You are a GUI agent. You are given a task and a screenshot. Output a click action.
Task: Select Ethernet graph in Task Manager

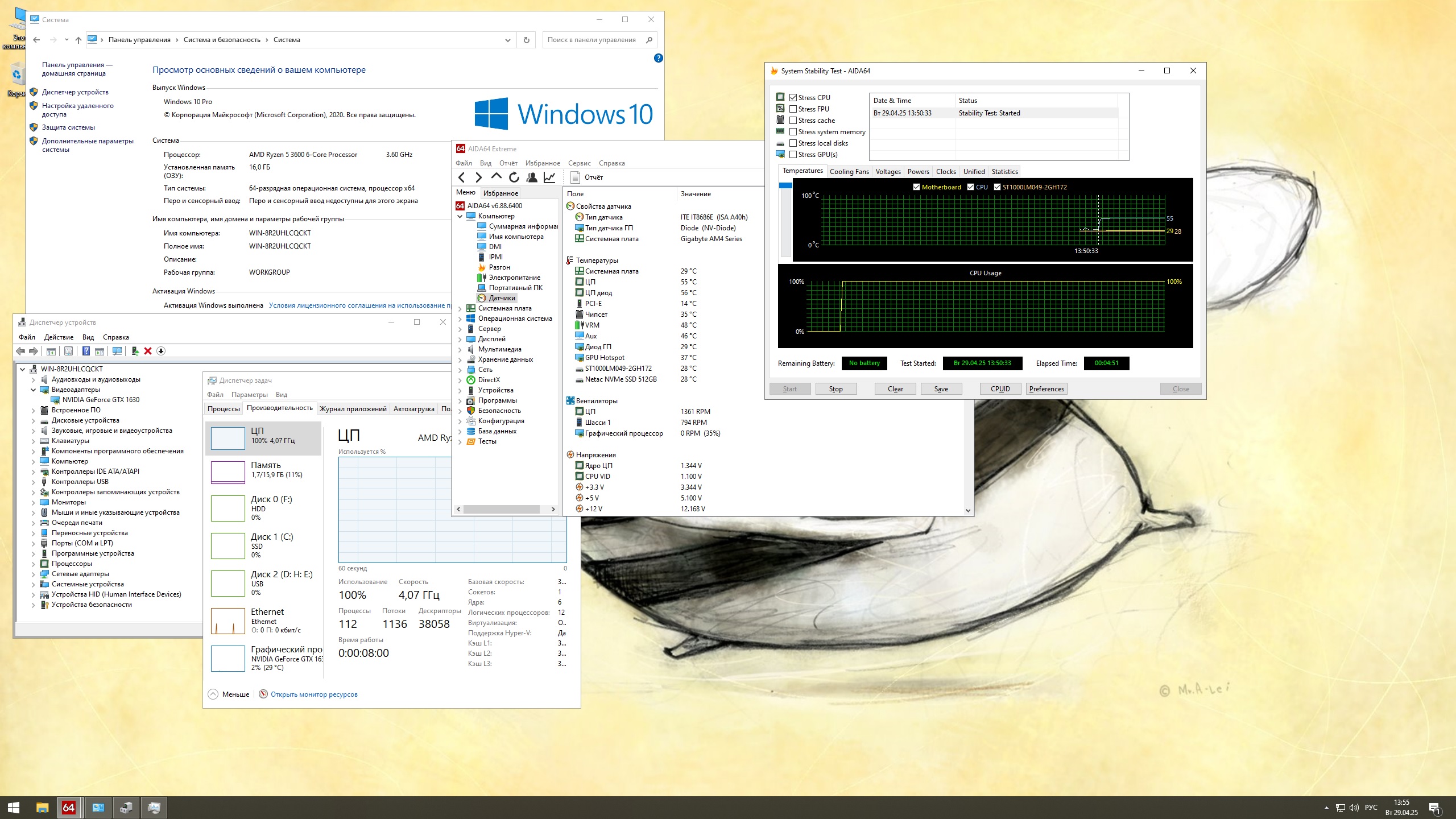pyautogui.click(x=228, y=621)
